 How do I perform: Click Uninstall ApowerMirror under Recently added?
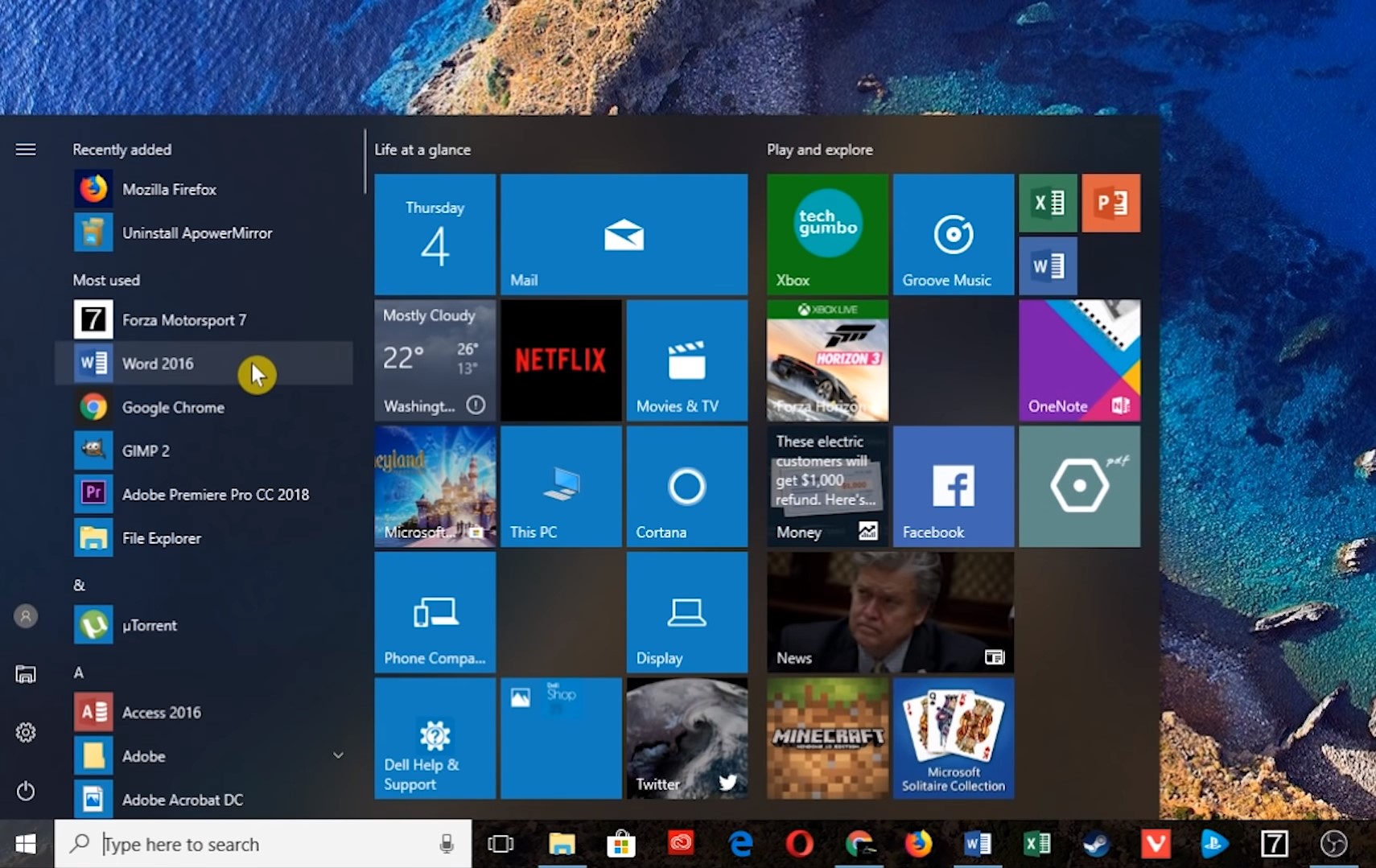pyautogui.click(x=198, y=232)
